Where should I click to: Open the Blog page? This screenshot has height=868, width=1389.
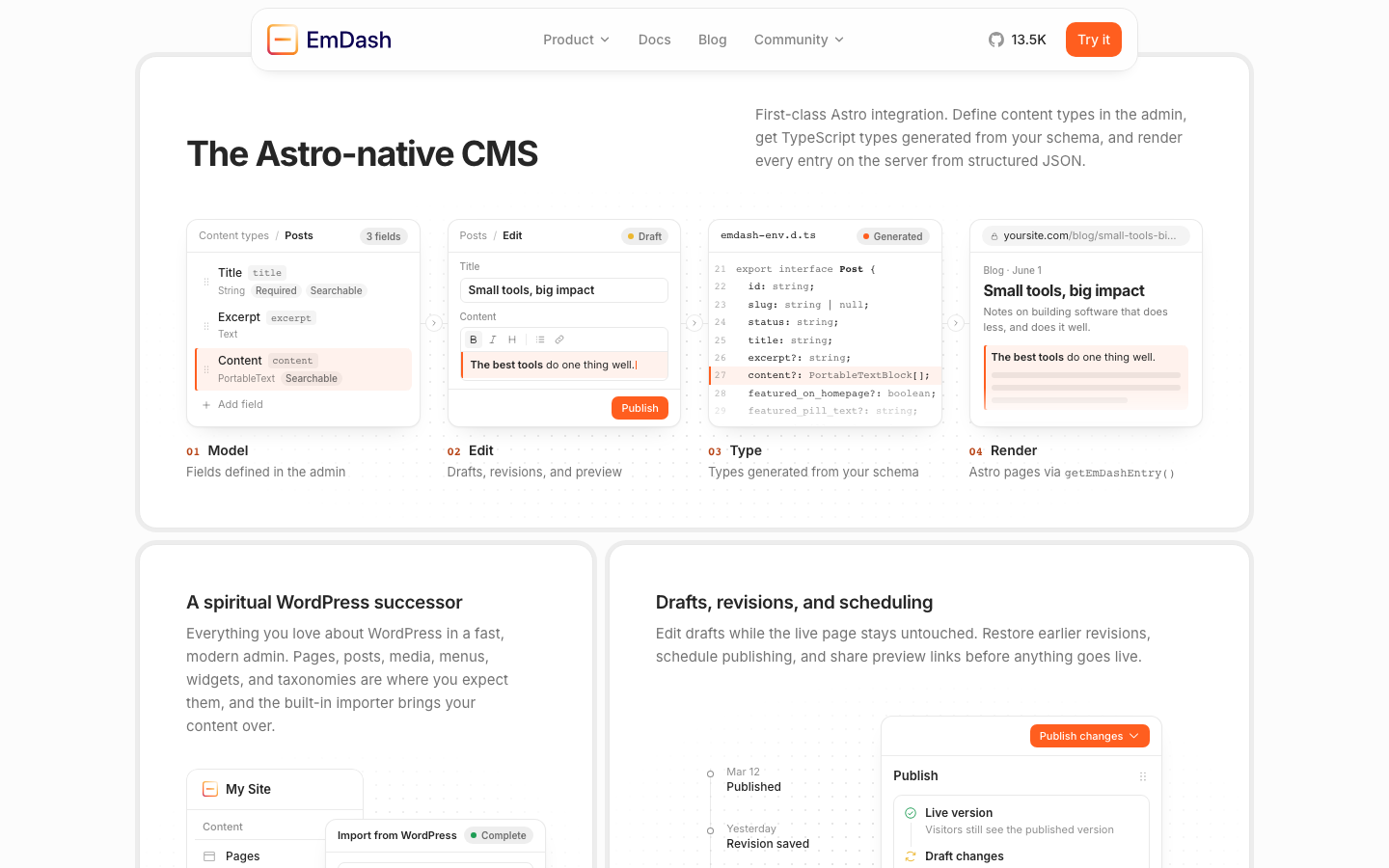713,40
